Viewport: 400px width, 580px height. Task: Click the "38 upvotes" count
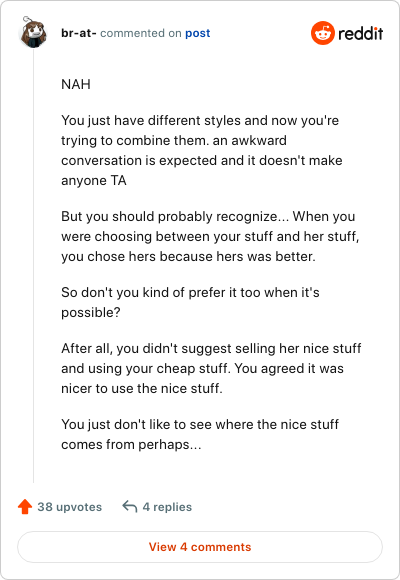pos(70,507)
